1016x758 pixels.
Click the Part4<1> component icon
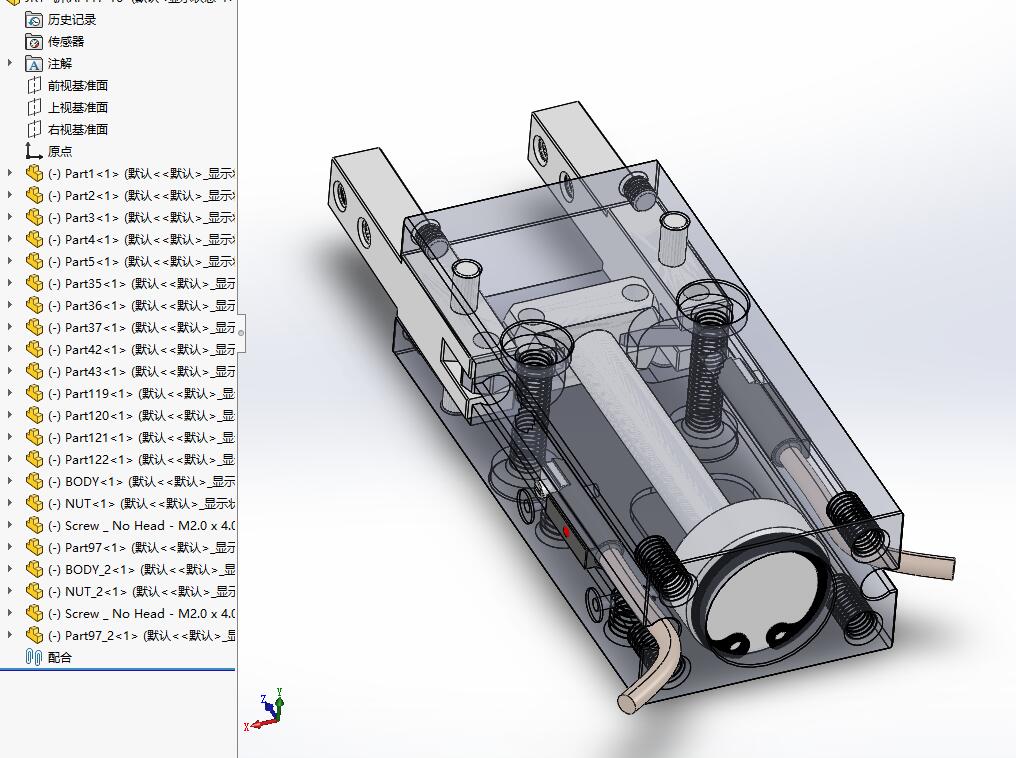34,240
